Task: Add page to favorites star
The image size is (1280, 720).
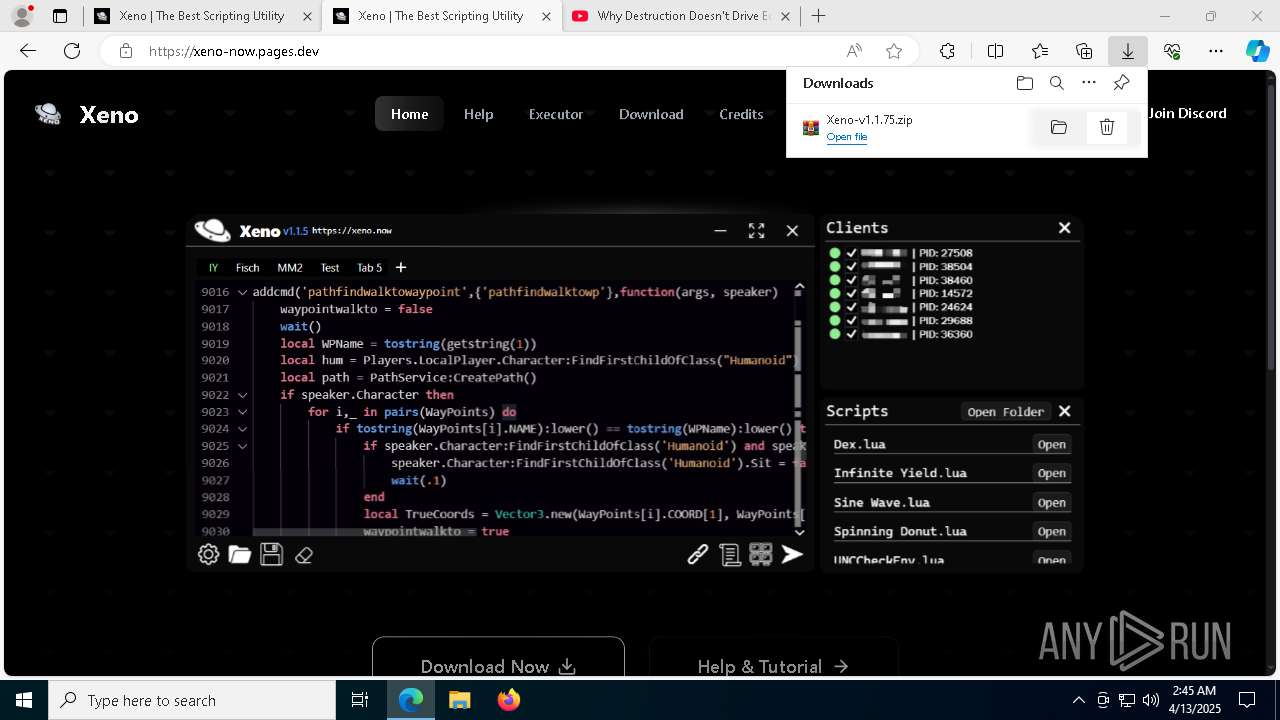Action: click(x=894, y=51)
